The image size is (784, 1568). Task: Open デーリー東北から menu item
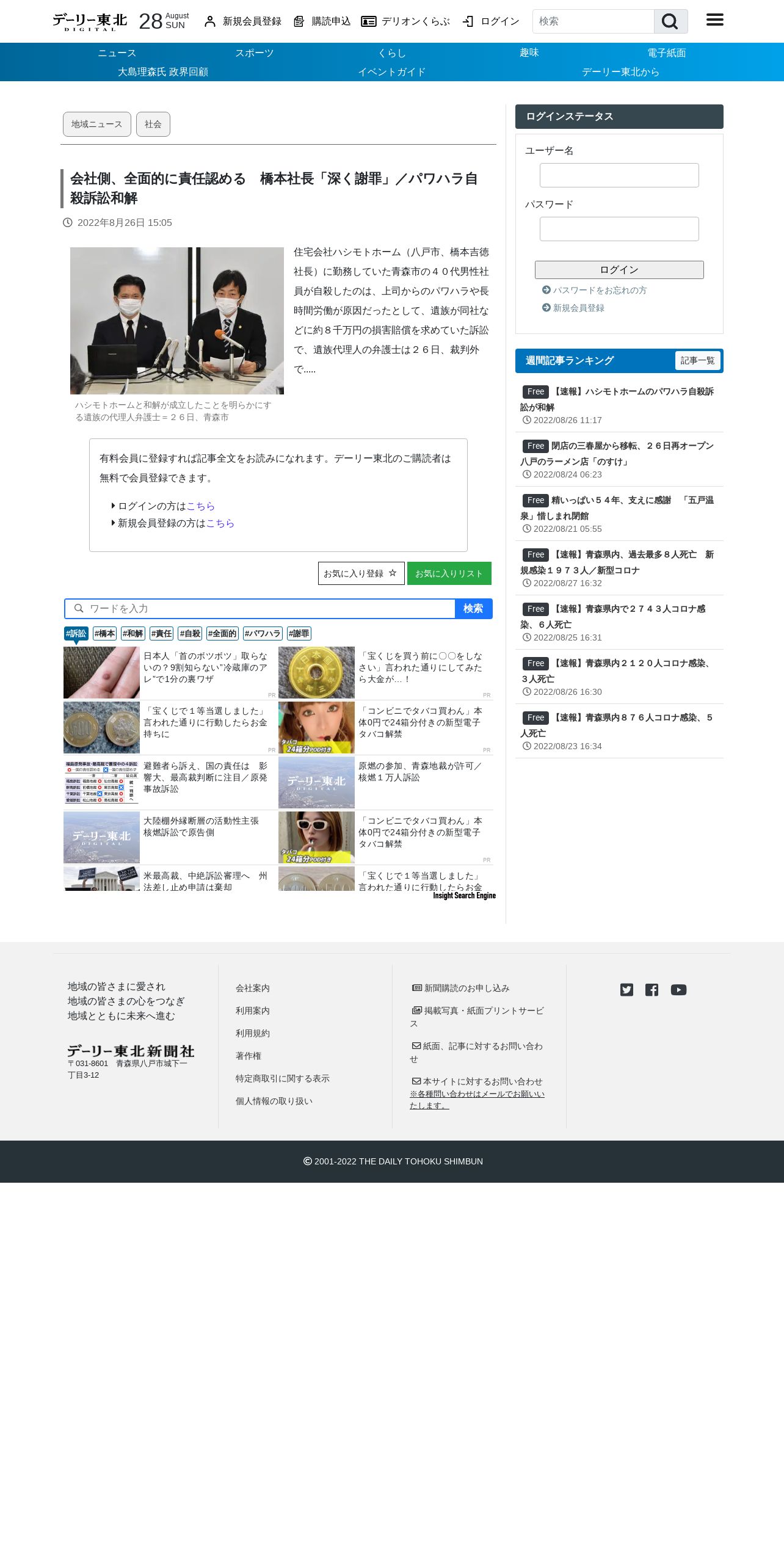(621, 72)
